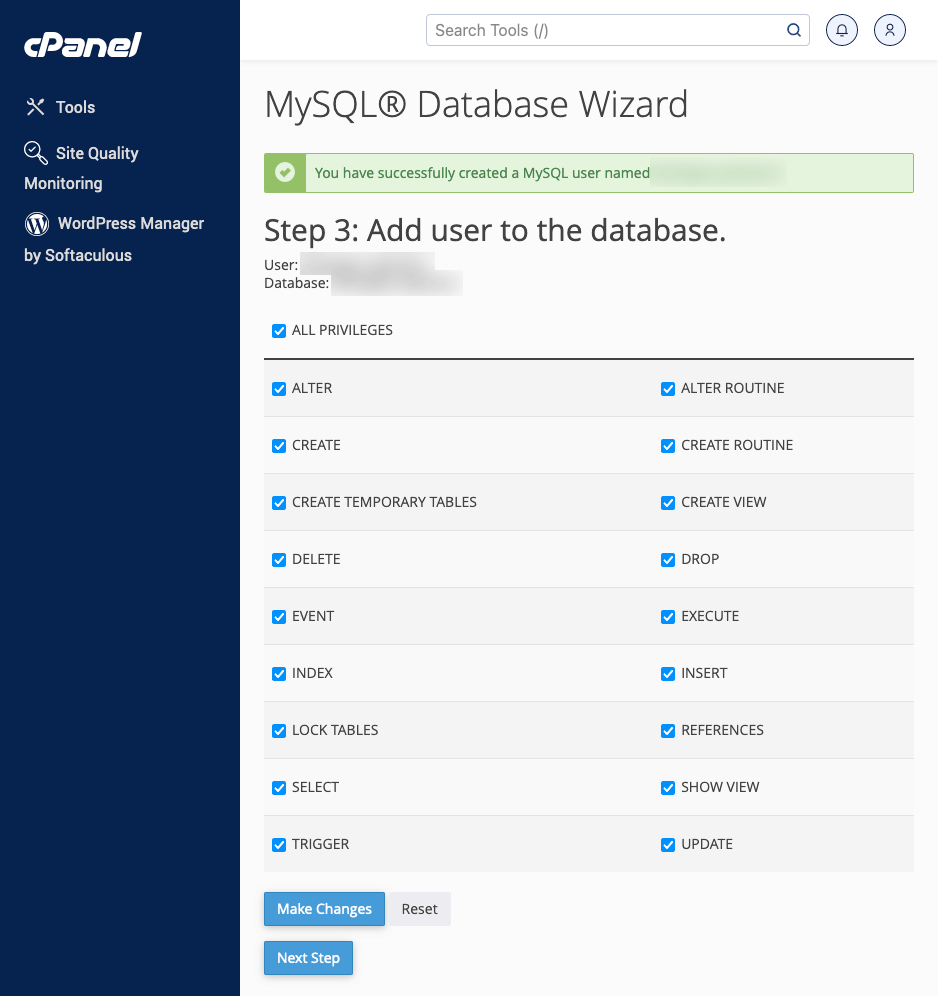Click the MySQL Database Wizard heading
The height and width of the screenshot is (996, 938).
point(476,104)
